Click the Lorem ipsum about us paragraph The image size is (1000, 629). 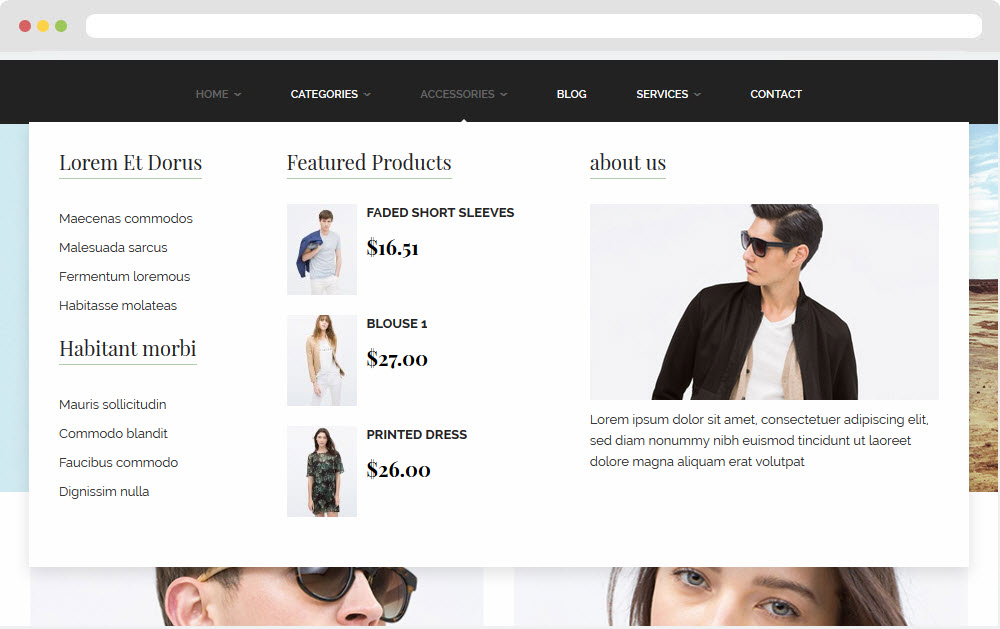pyautogui.click(x=759, y=441)
